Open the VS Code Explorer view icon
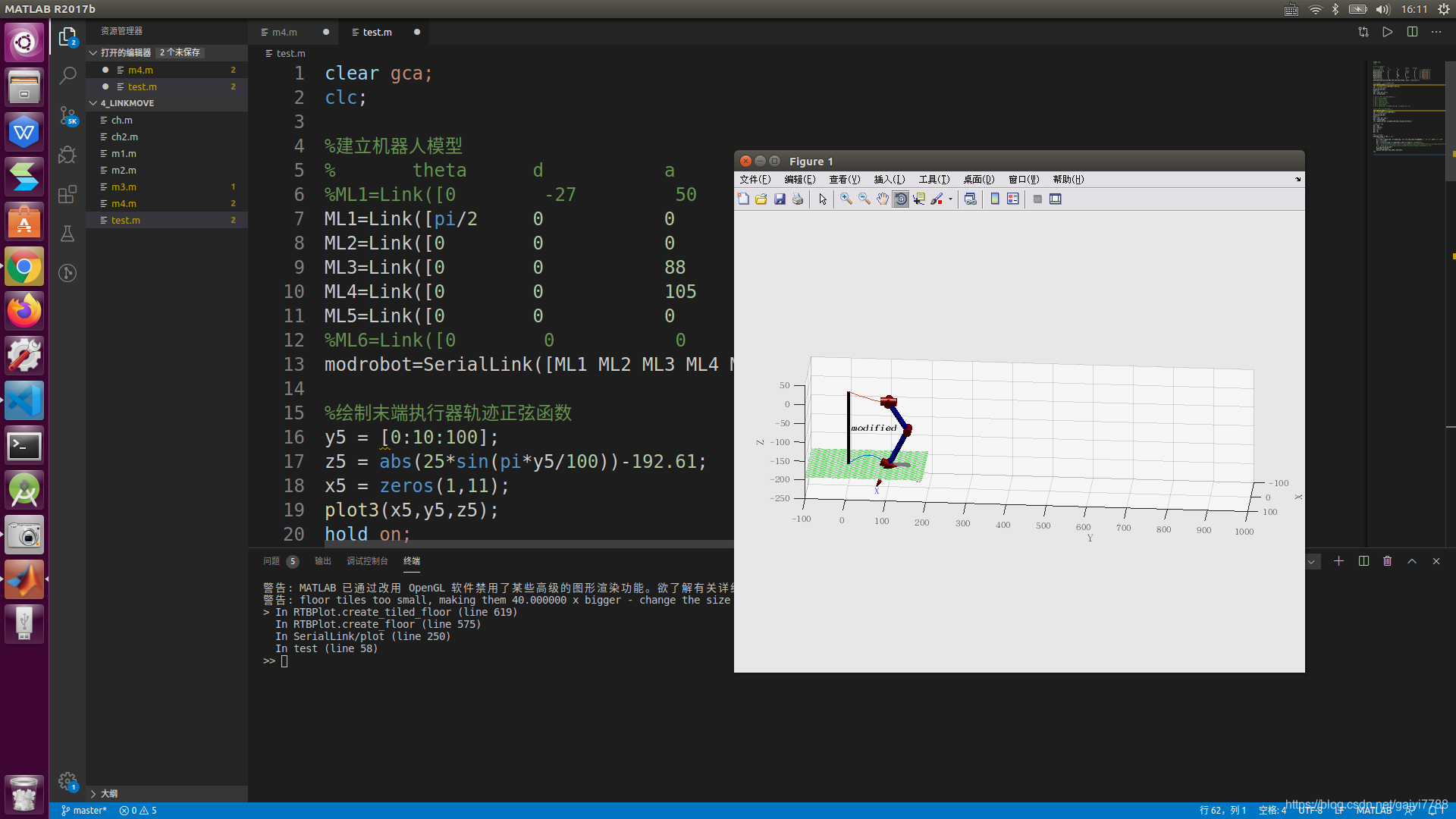The image size is (1456, 819). click(67, 36)
